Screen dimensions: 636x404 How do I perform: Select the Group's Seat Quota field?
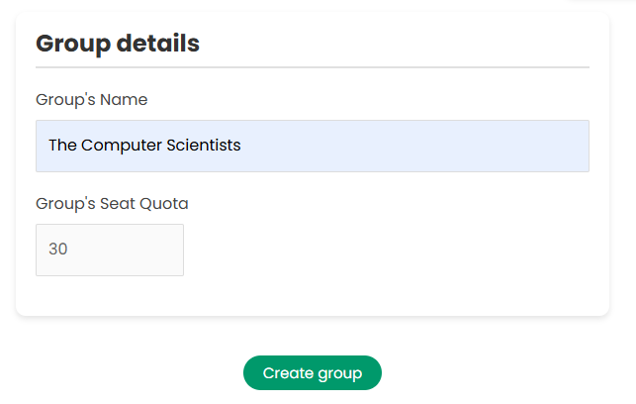pyautogui.click(x=110, y=250)
